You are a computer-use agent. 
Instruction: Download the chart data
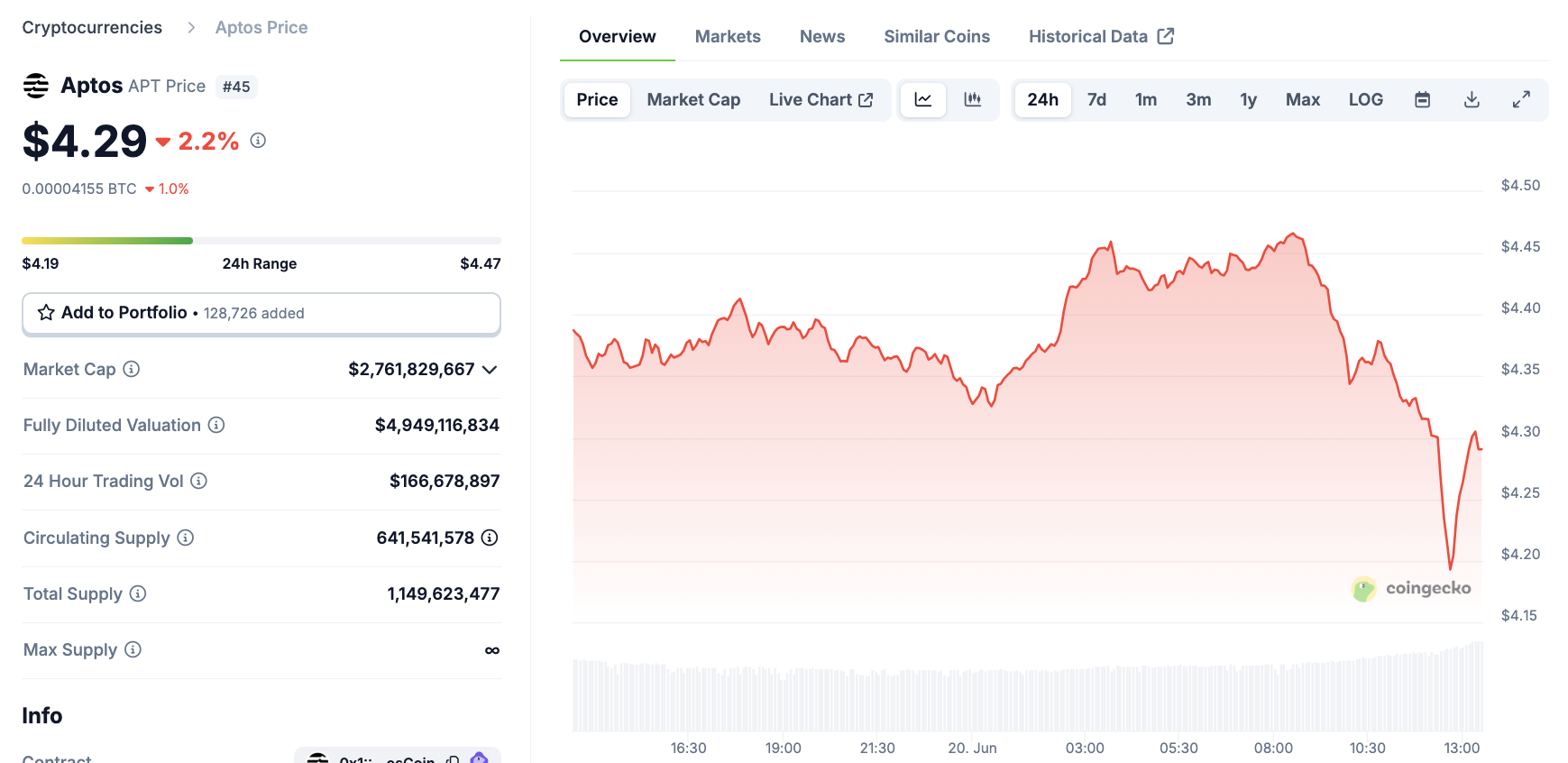(x=1472, y=99)
